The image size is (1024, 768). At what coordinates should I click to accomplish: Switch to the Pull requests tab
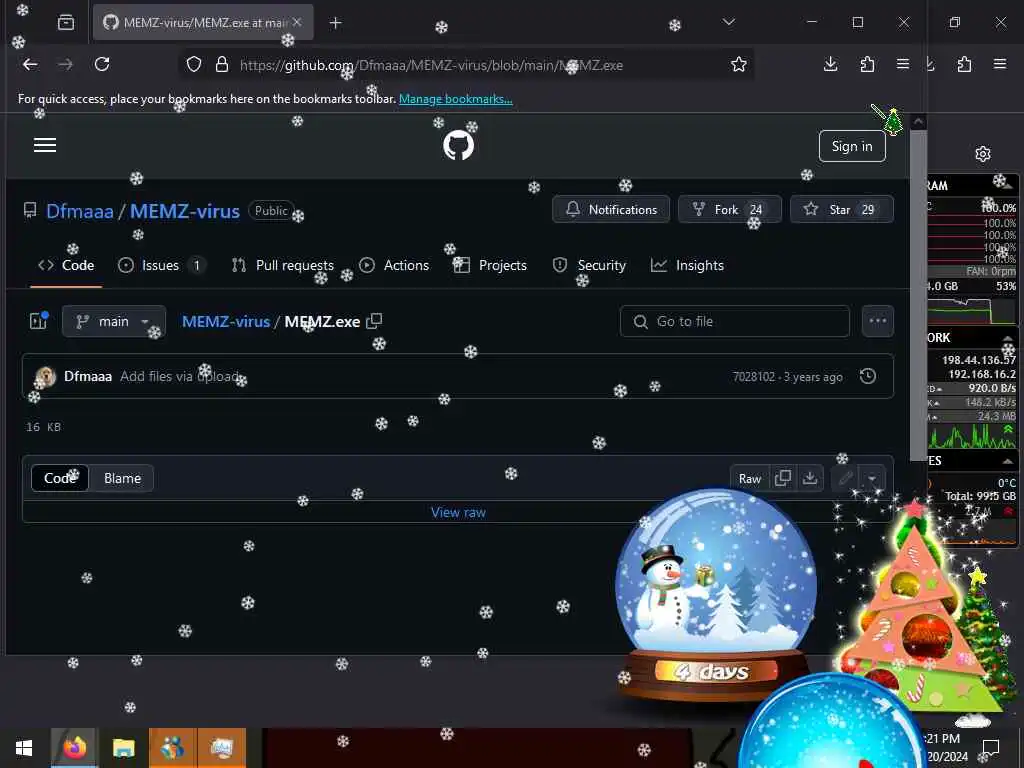click(282, 266)
